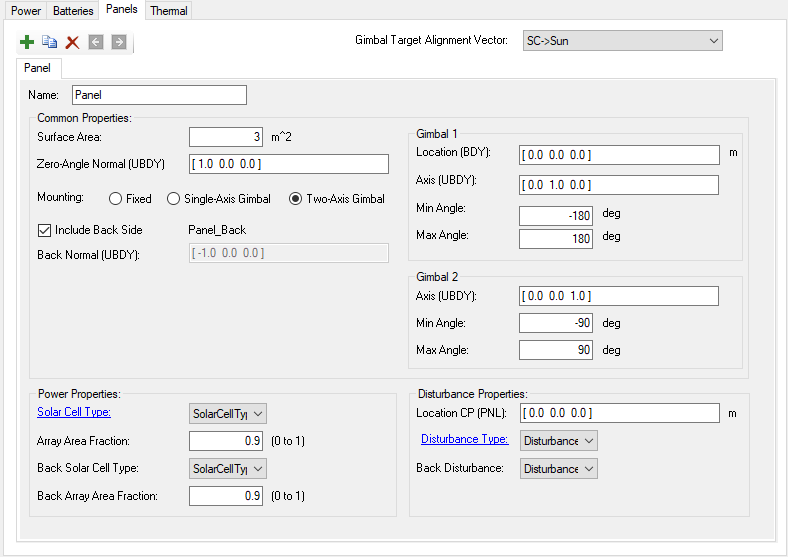Open the Back Solar Cell Type dropdown
This screenshot has height=557, width=788.
click(x=228, y=469)
